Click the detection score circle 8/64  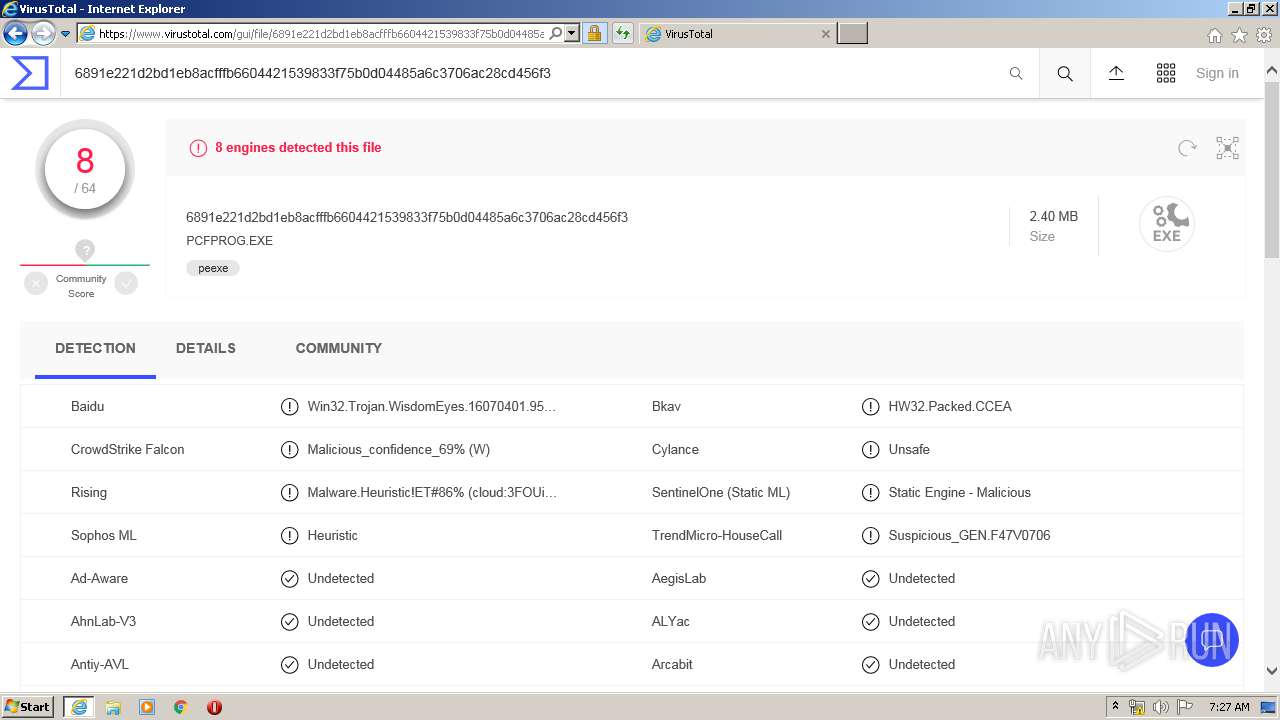click(x=85, y=170)
